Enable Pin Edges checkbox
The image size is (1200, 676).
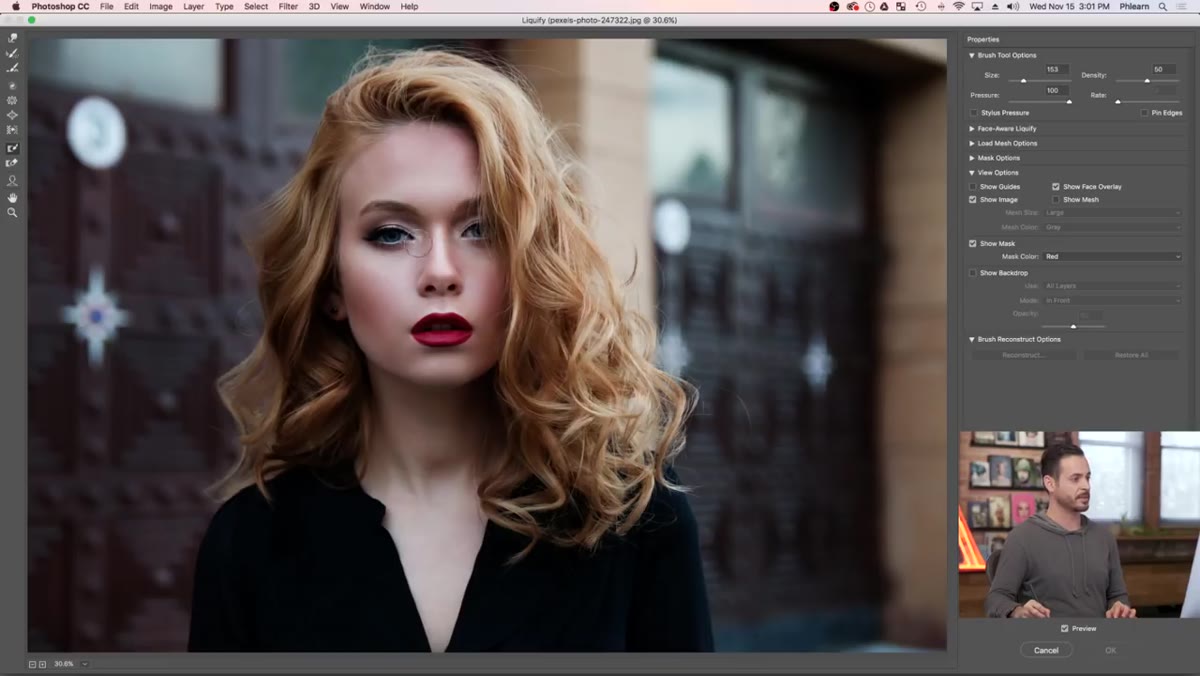tap(1144, 113)
